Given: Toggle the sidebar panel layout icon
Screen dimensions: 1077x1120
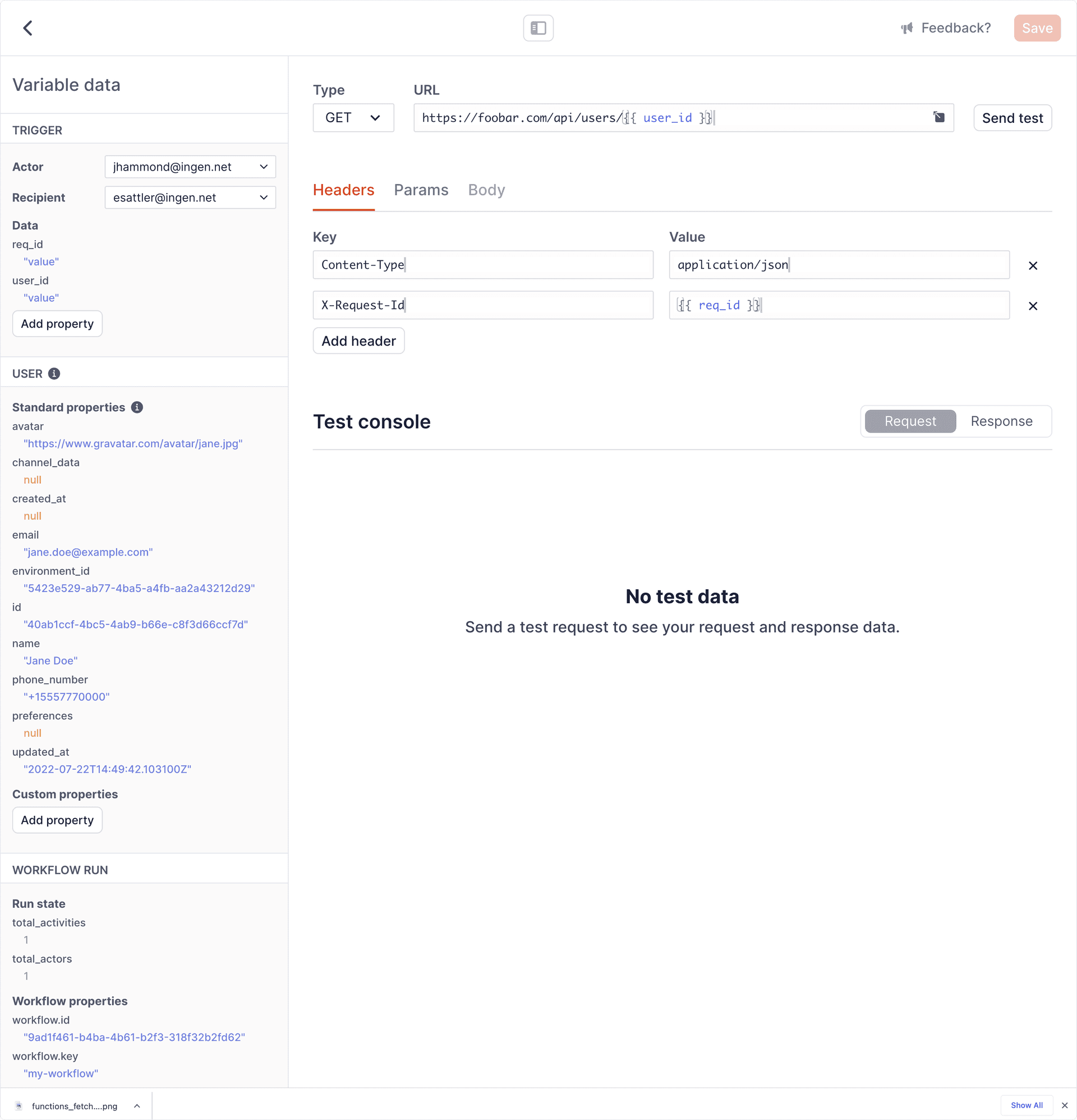Looking at the screenshot, I should [x=538, y=28].
